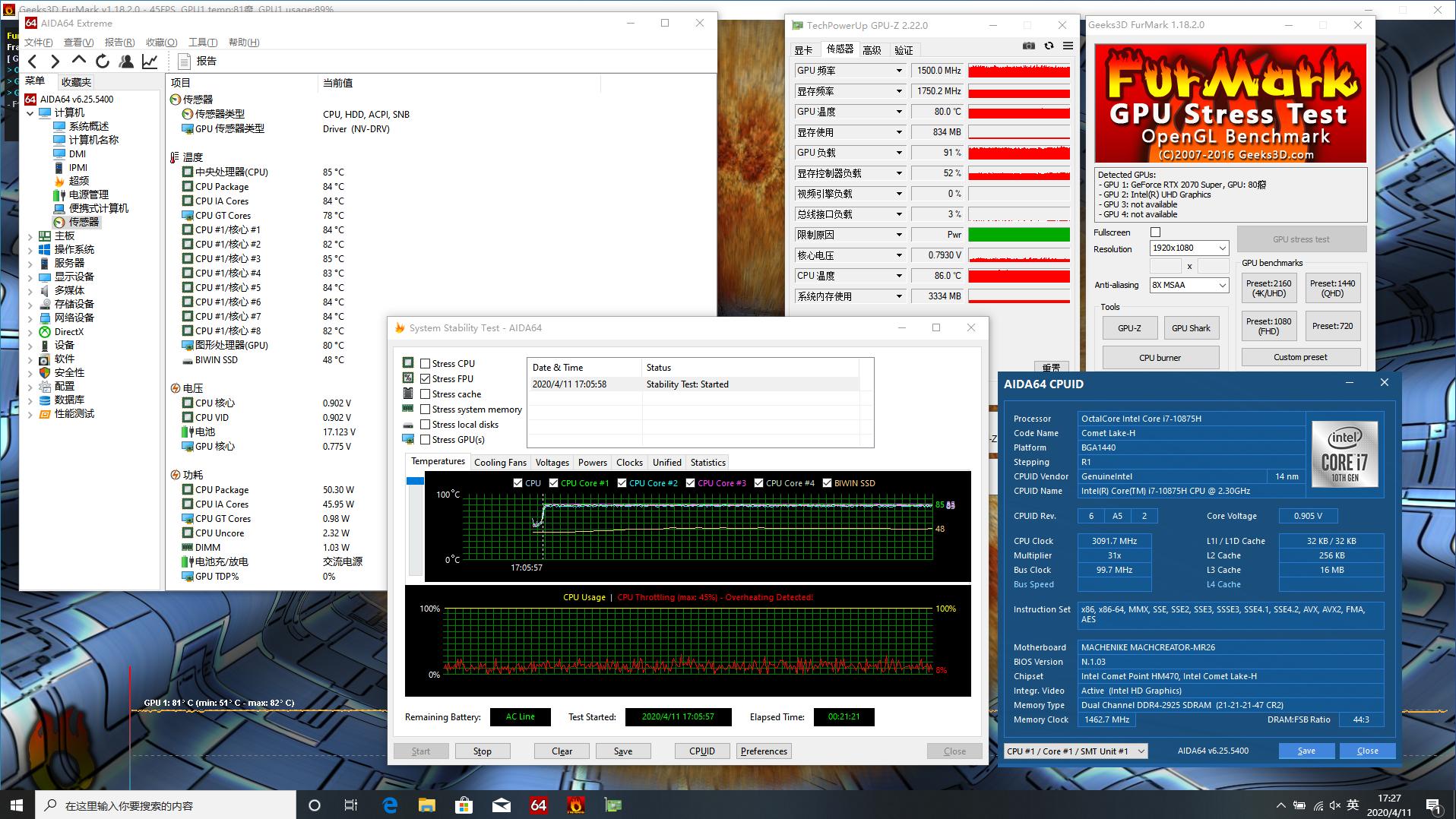Open the graph chart toolbar icon
Screen dimensions: 1456x819
click(150, 62)
